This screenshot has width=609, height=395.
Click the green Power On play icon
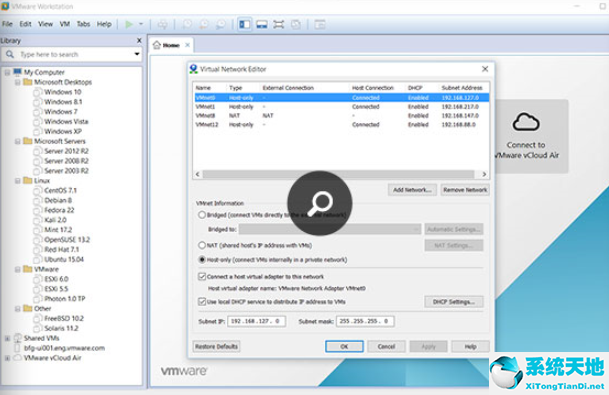[x=129, y=24]
